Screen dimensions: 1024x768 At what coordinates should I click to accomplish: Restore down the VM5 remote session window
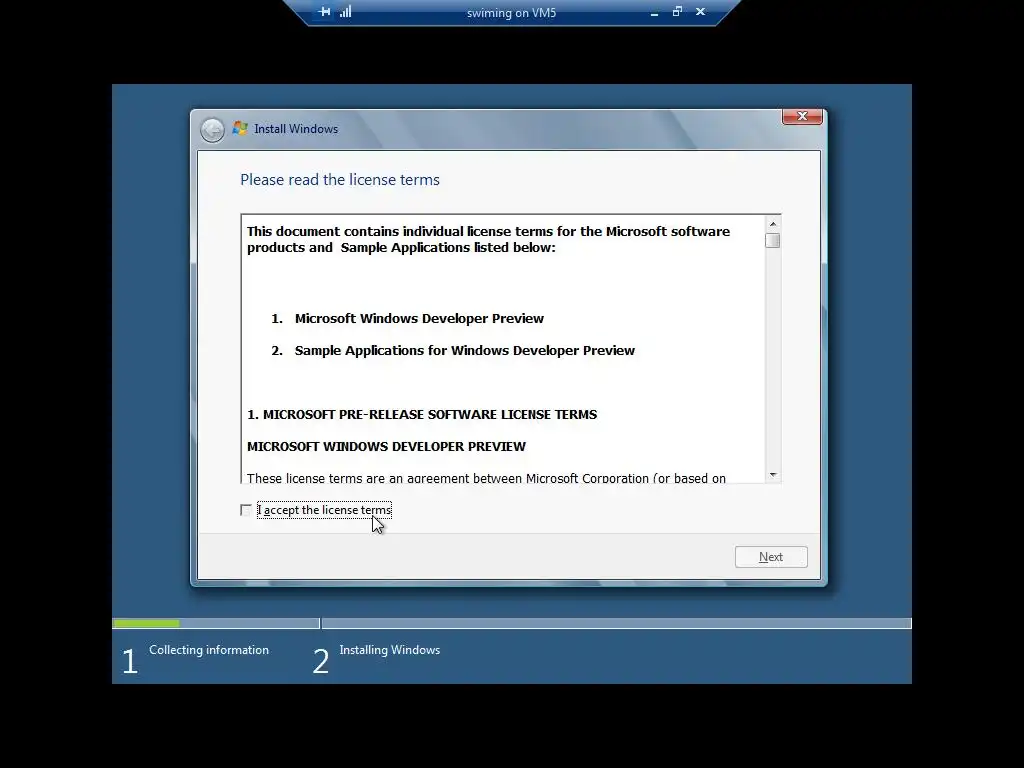pyautogui.click(x=677, y=12)
